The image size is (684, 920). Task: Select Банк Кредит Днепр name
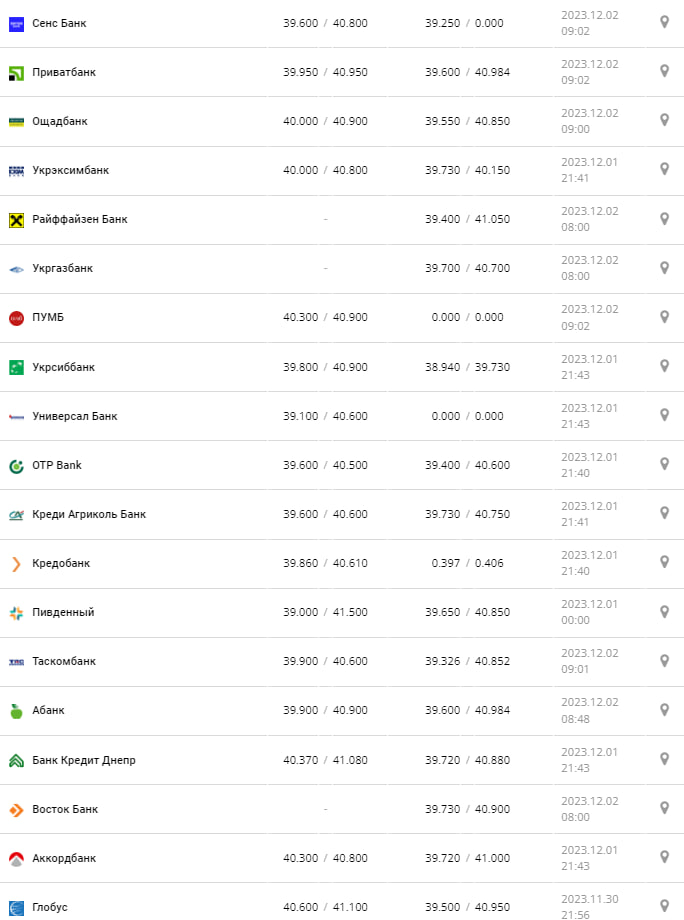pyautogui.click(x=84, y=760)
